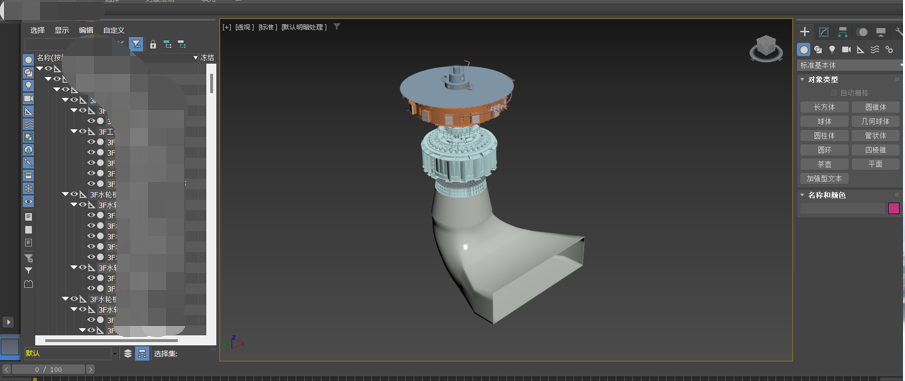Click the [+] viewport menu label
Image resolution: width=905 pixels, height=381 pixels.
[x=227, y=27]
